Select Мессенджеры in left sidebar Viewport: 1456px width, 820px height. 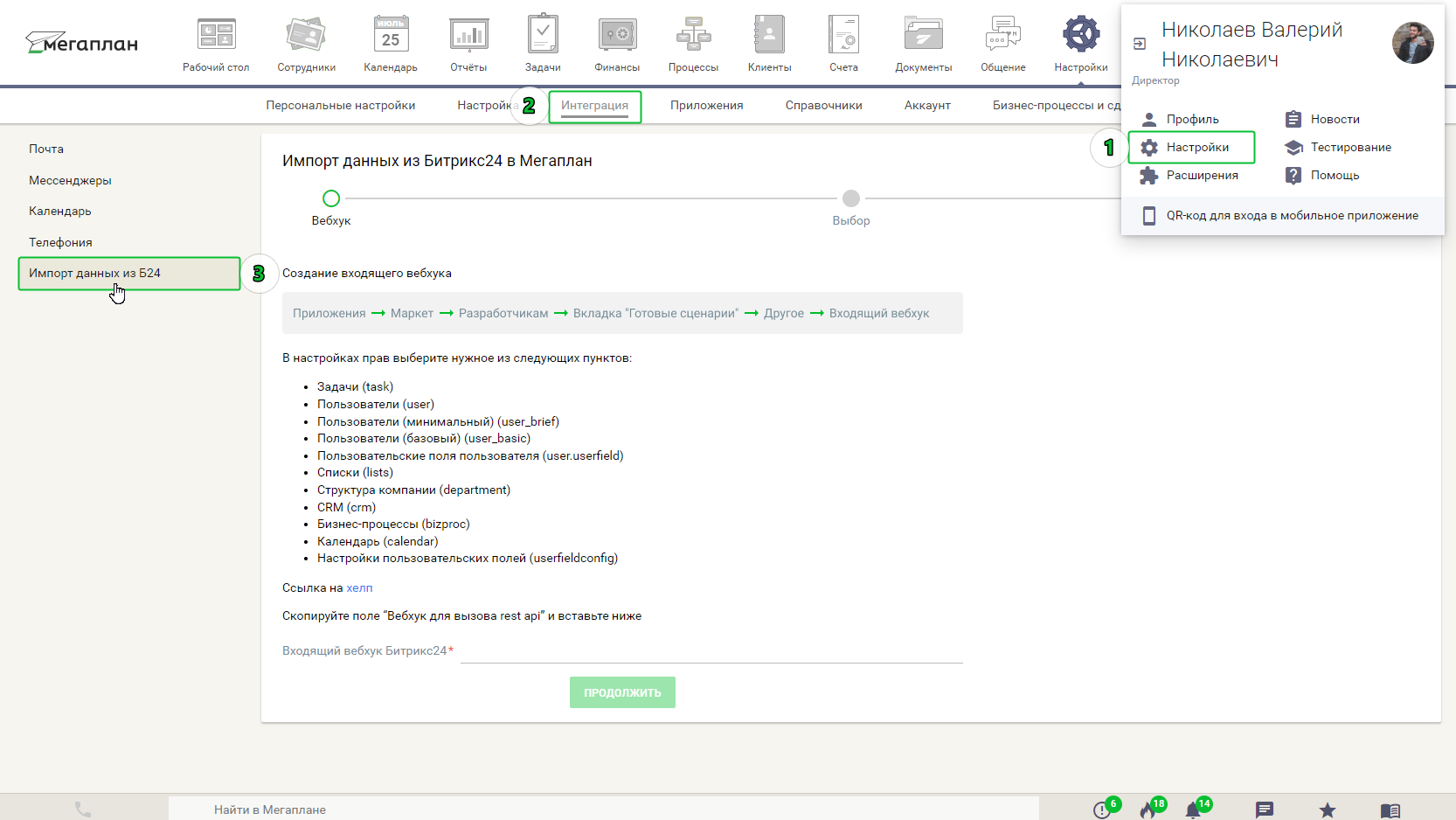tap(70, 180)
